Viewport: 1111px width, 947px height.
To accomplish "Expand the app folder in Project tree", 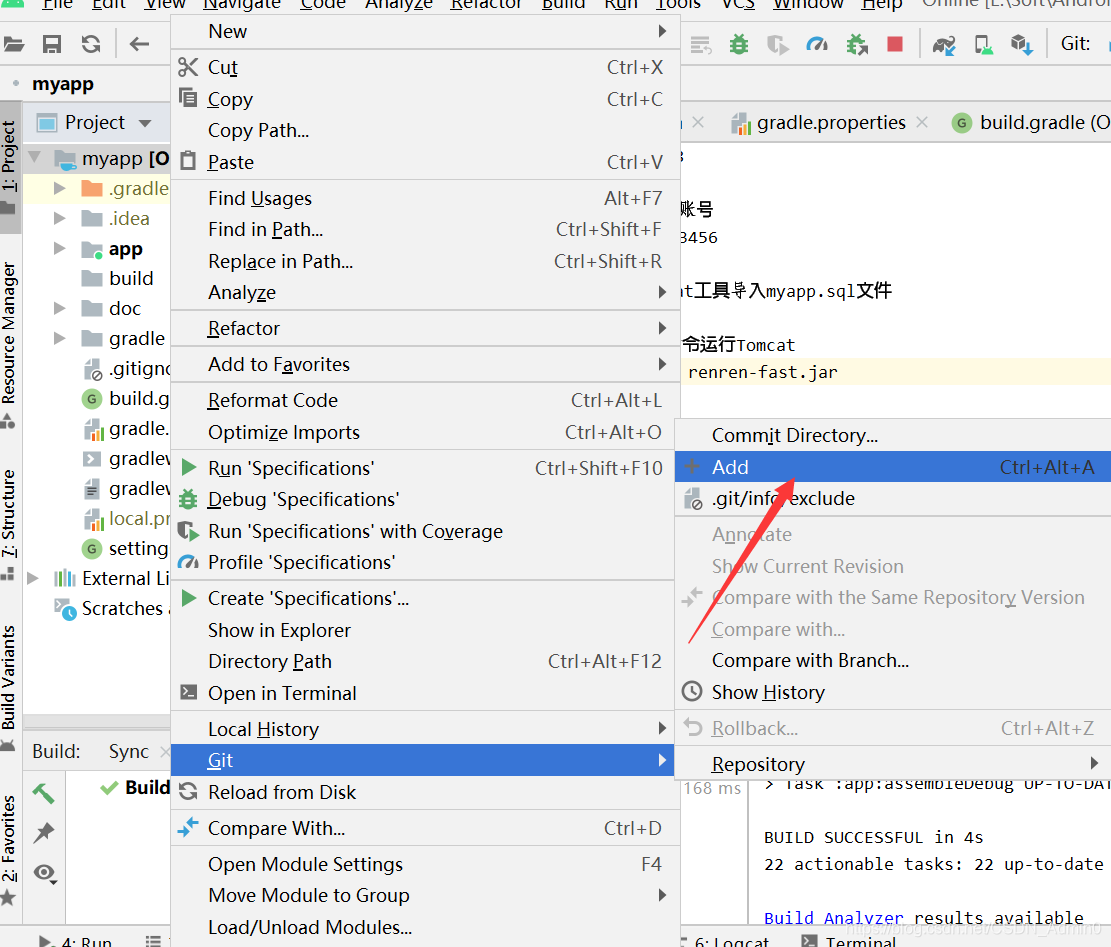I will pos(58,248).
